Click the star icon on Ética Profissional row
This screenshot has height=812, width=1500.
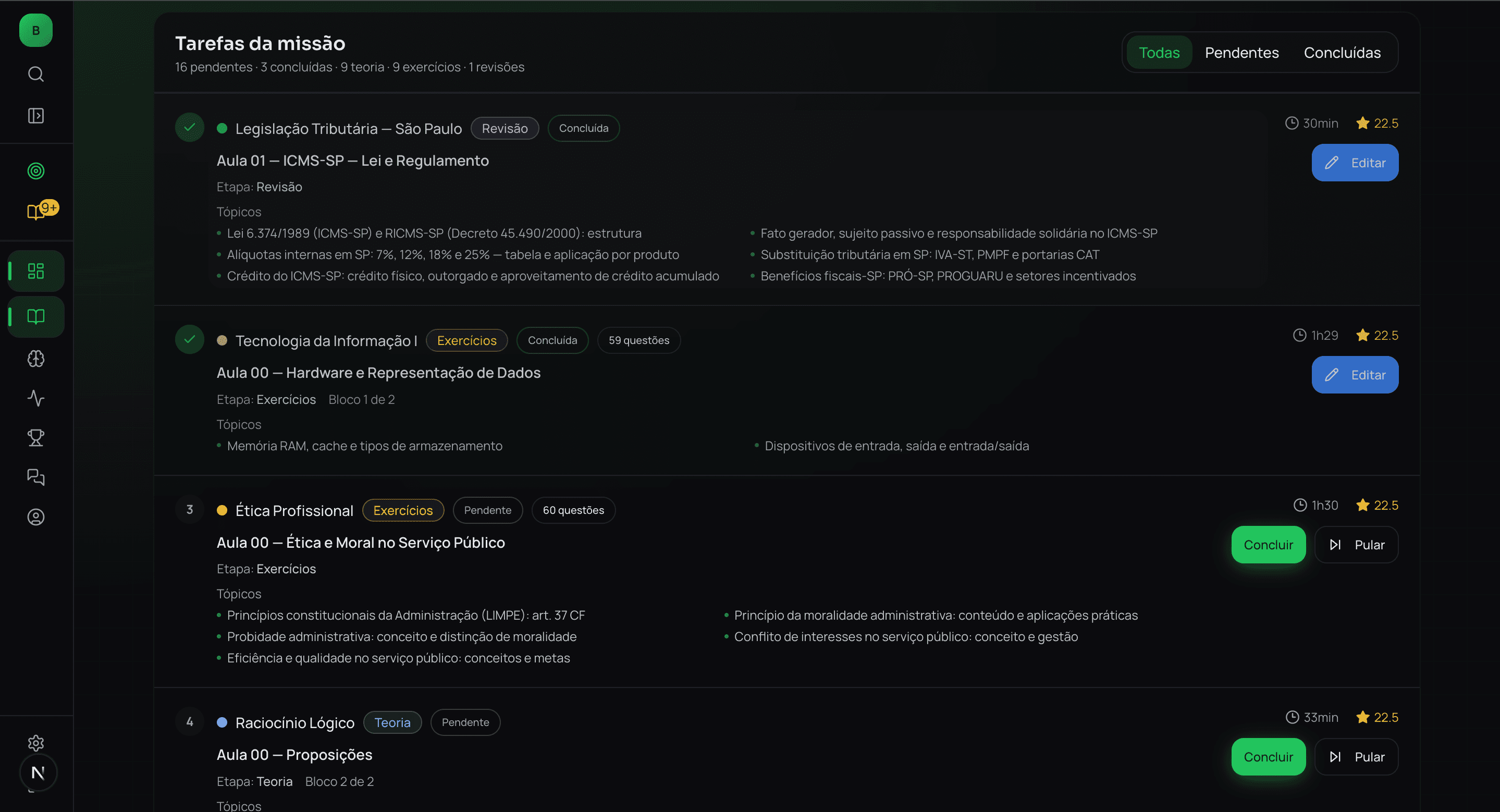(1362, 505)
